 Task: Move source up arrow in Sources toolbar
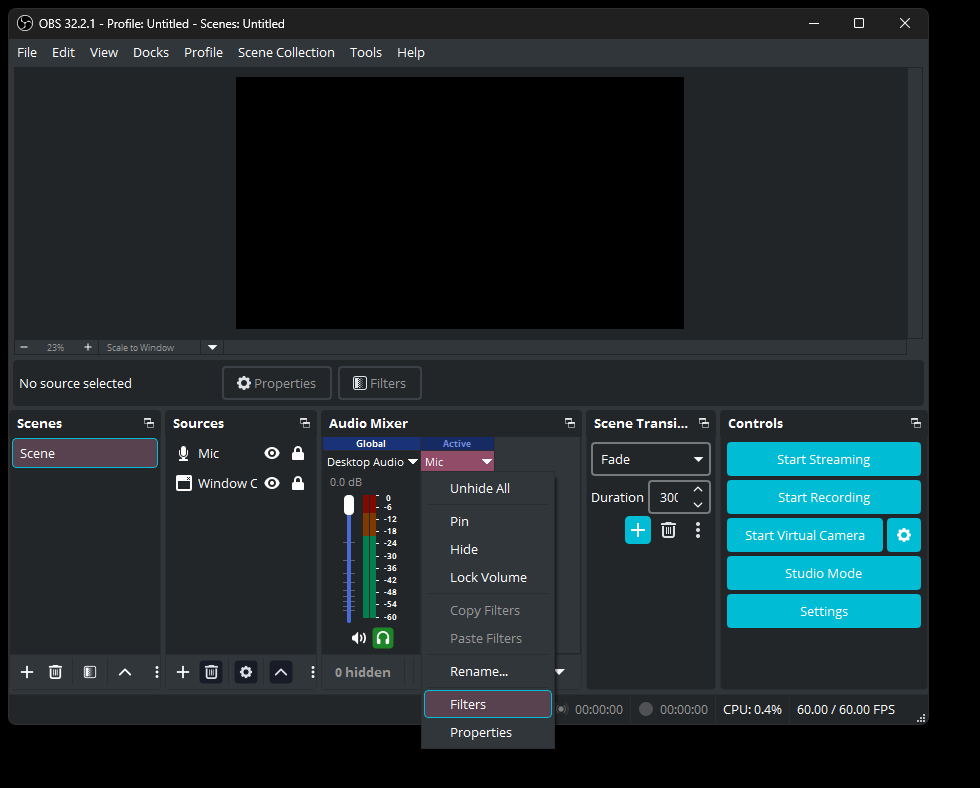tap(281, 672)
